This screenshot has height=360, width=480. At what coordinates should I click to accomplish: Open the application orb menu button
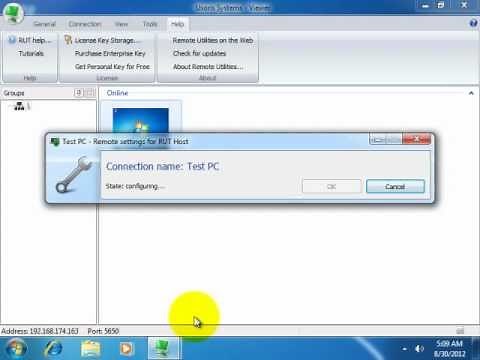[x=13, y=13]
